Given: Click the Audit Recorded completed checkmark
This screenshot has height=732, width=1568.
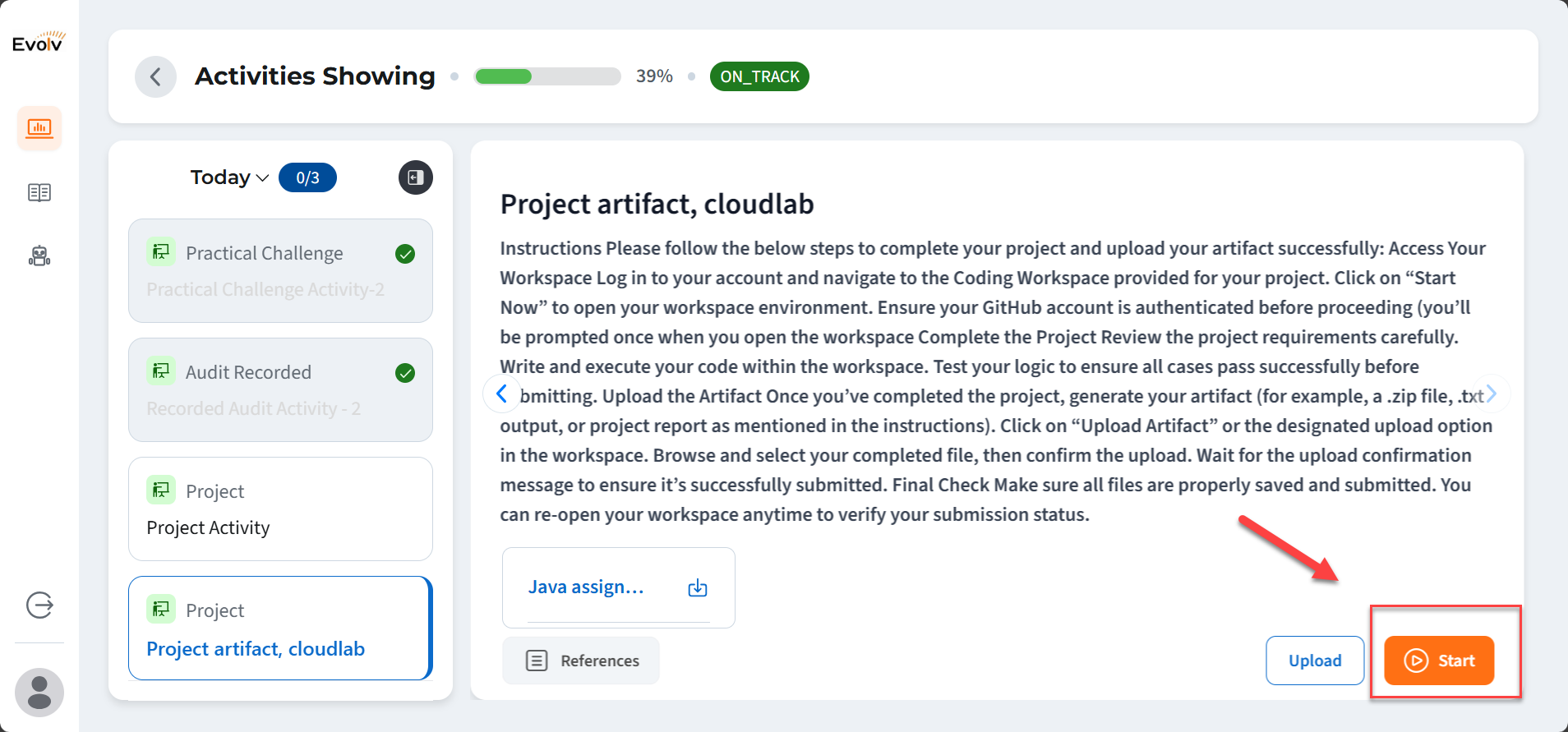Looking at the screenshot, I should click(x=405, y=373).
